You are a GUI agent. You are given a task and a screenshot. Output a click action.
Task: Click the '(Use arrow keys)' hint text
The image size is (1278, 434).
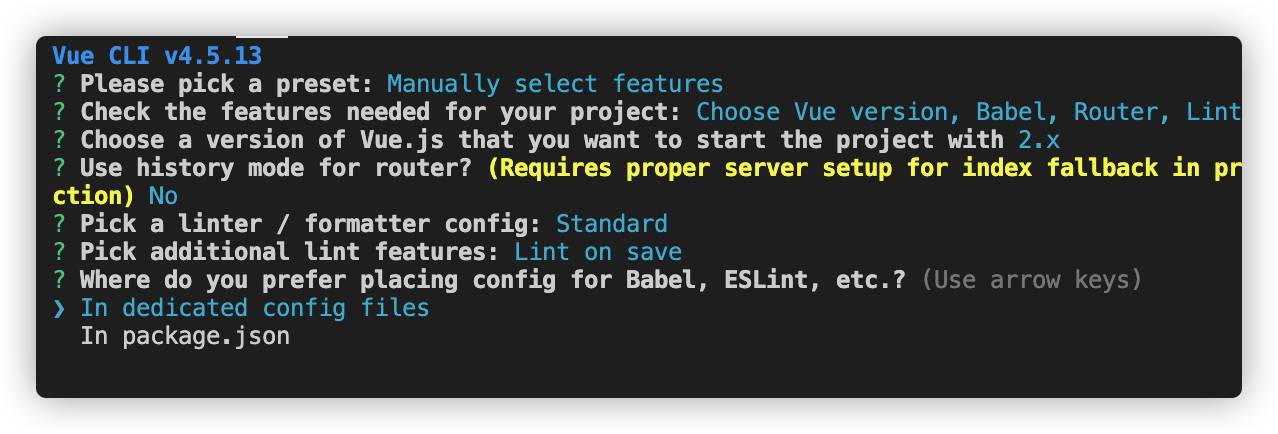1031,280
